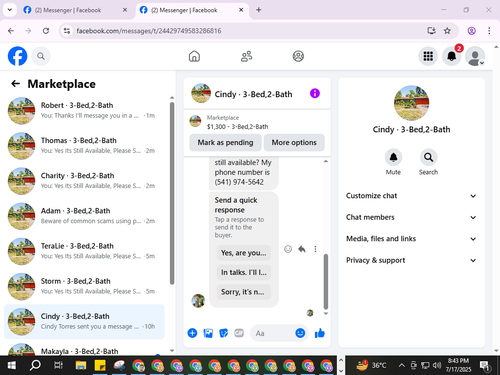The width and height of the screenshot is (500, 375).
Task: Choose a GIF icon in composer
Action: pyautogui.click(x=239, y=333)
